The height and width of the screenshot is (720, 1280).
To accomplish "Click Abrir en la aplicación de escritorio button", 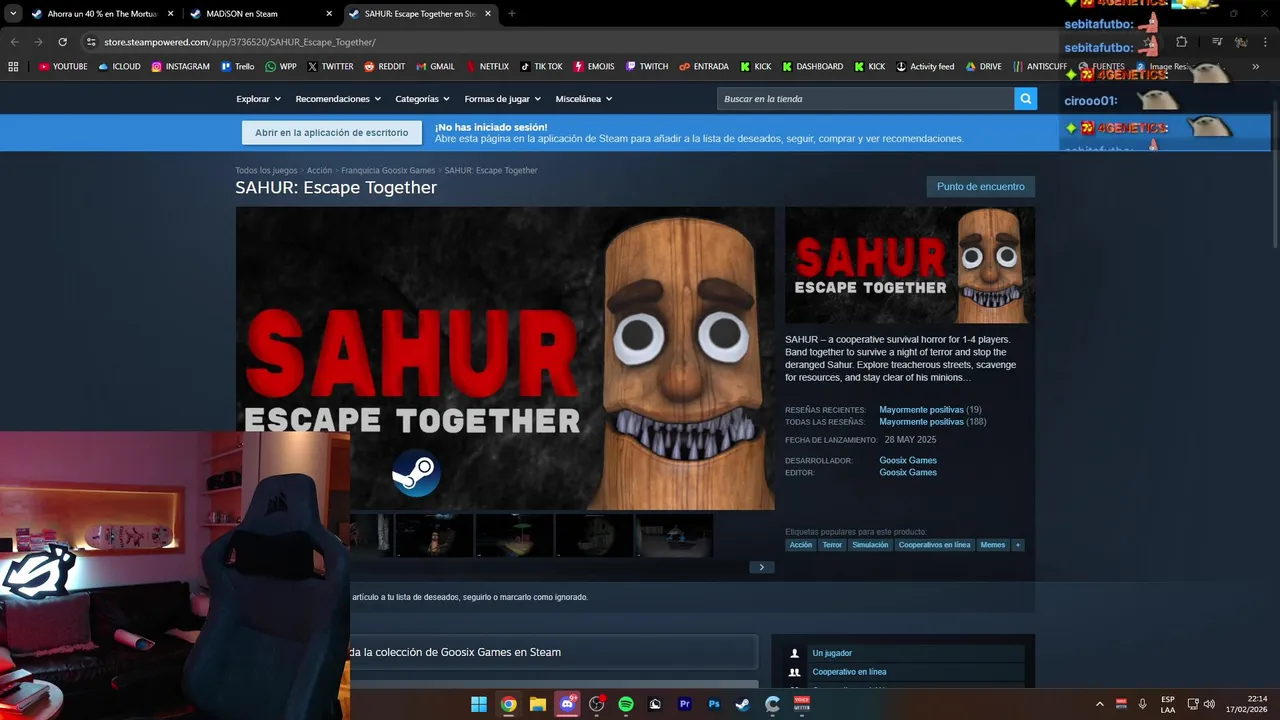I will click(x=331, y=132).
